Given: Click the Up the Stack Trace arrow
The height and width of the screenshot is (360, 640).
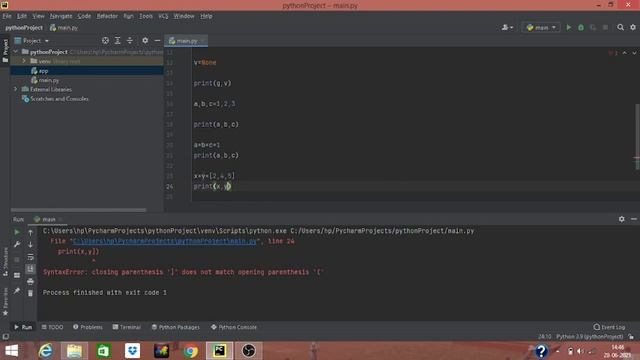Looking at the screenshot, I should point(31,232).
